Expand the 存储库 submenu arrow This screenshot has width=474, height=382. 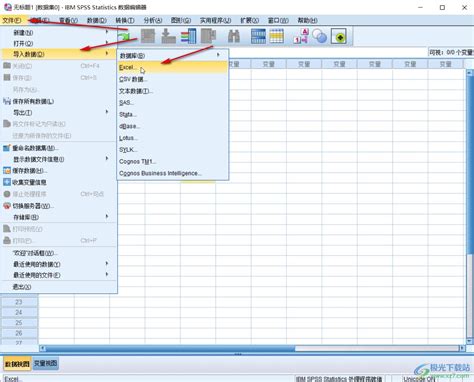107,217
